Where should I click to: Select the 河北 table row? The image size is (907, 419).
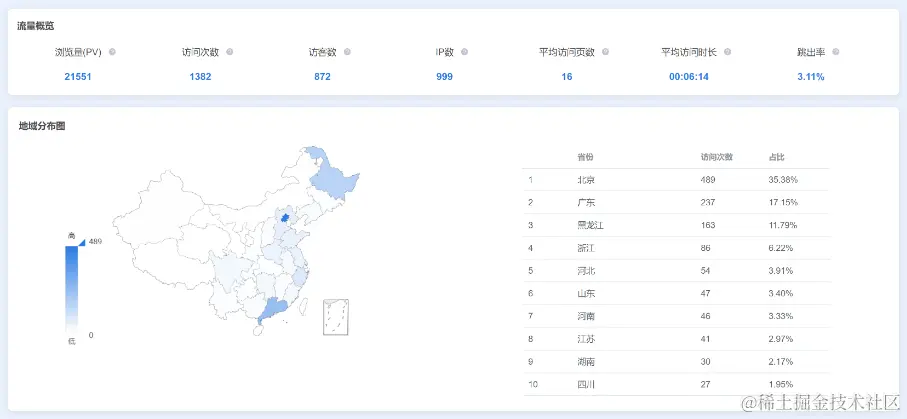click(676, 271)
